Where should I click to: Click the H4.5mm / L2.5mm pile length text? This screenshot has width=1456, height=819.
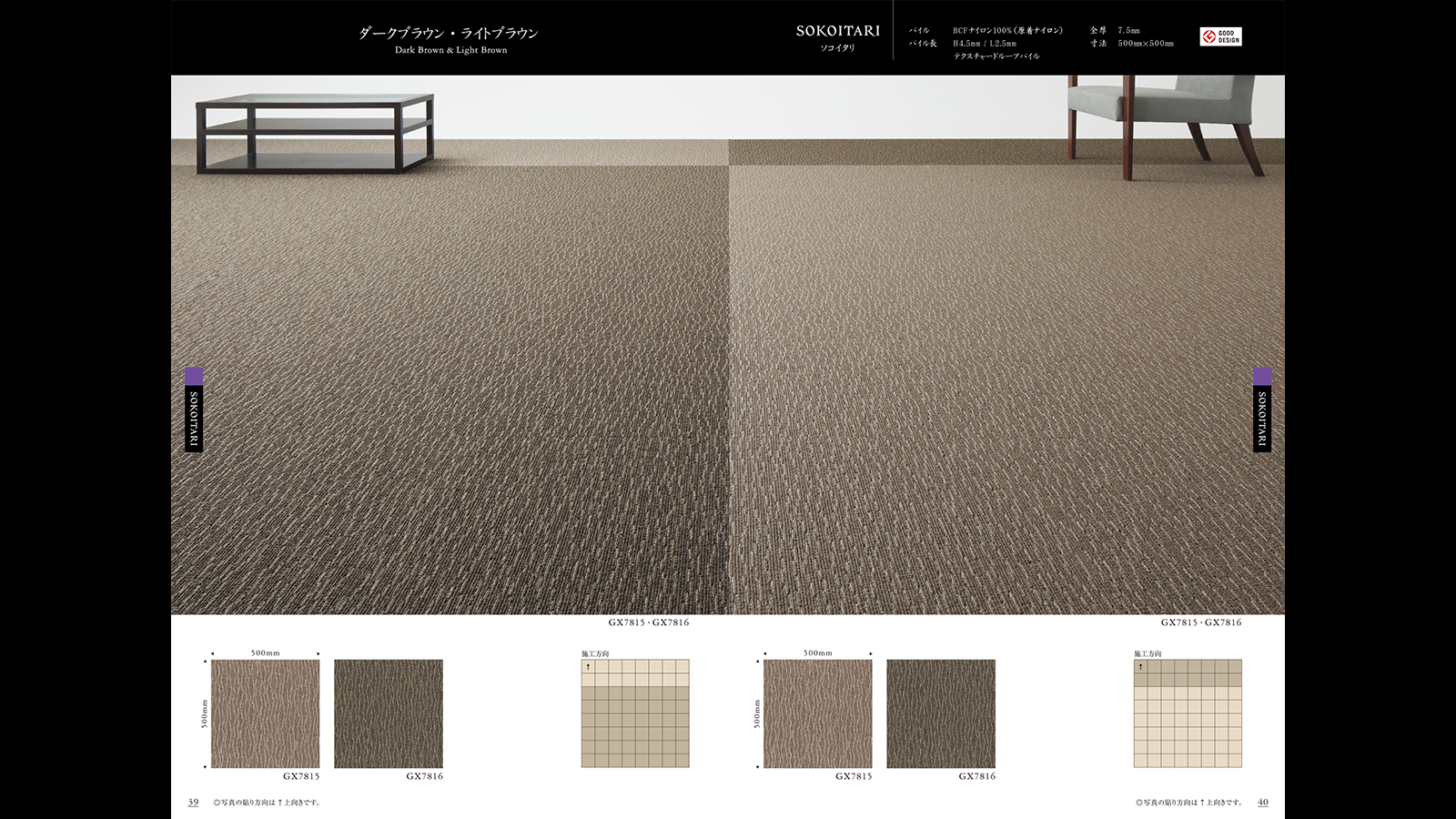pyautogui.click(x=985, y=43)
